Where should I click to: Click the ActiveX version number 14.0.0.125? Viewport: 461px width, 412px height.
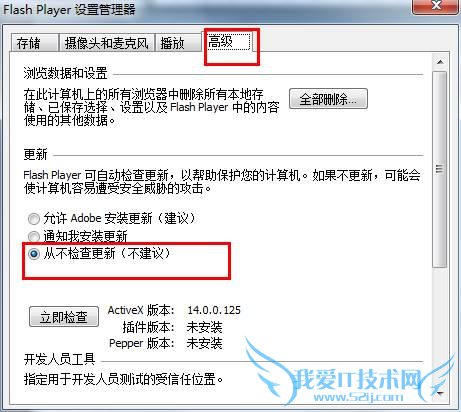click(x=214, y=310)
